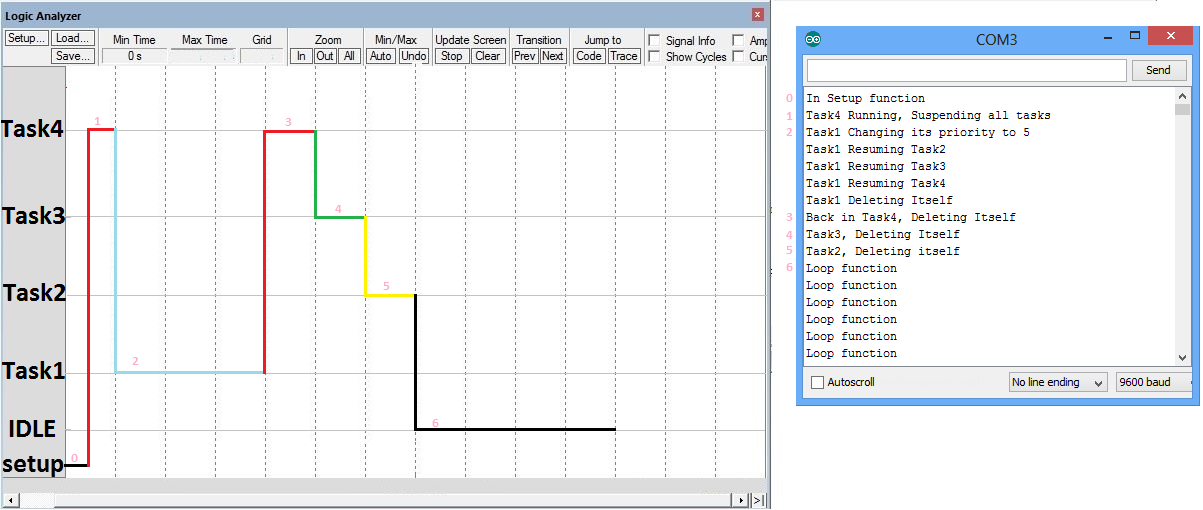The width and height of the screenshot is (1203, 510).
Task: Go to Next transition
Action: coord(553,56)
